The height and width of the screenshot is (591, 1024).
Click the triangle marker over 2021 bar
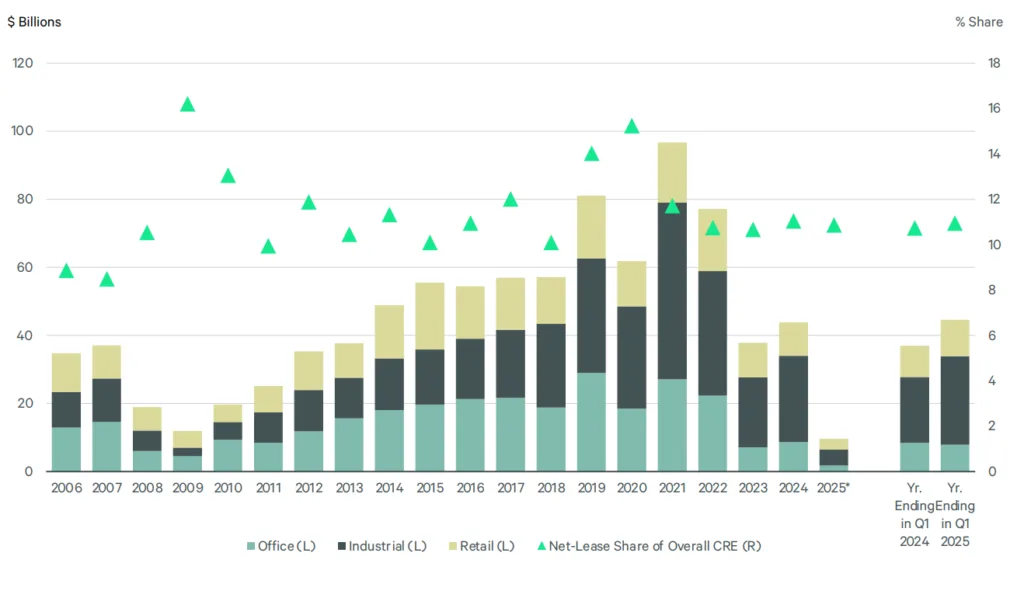pyautogui.click(x=672, y=207)
